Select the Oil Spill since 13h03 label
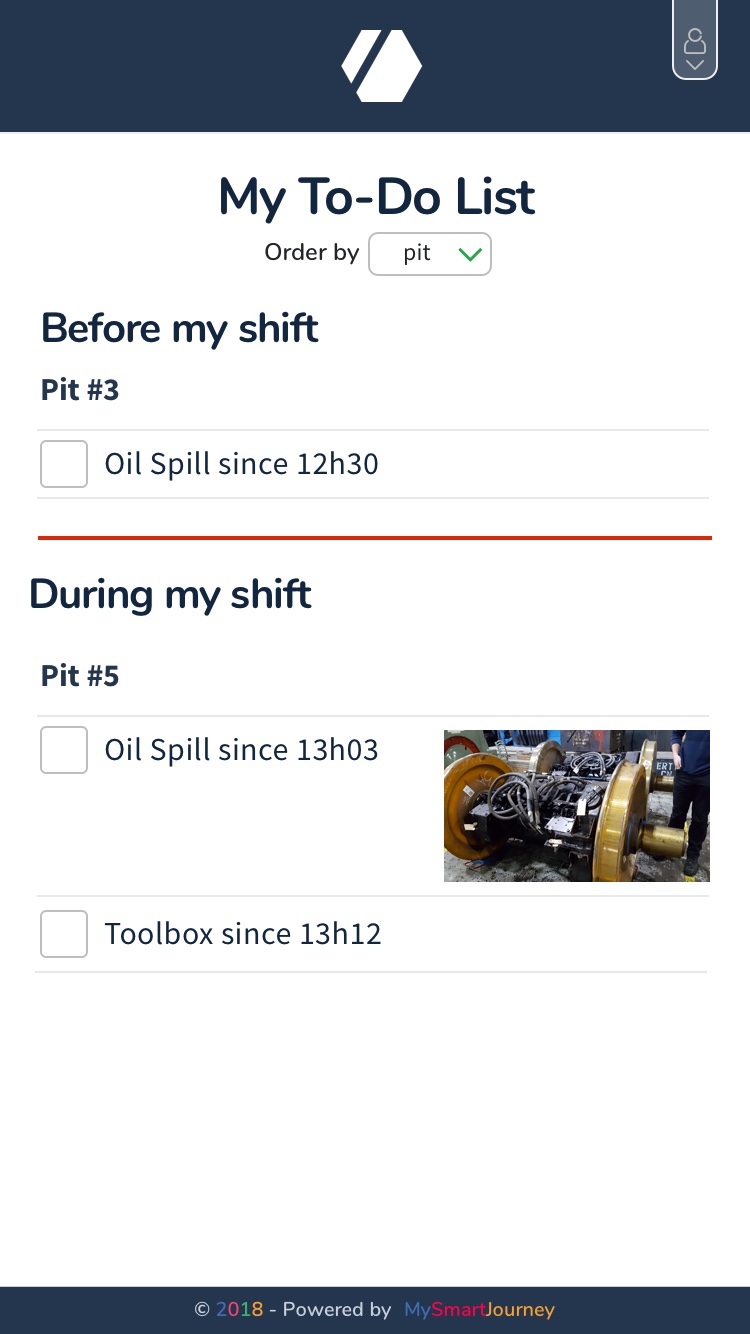Viewport: 750px width, 1334px height. tap(241, 750)
